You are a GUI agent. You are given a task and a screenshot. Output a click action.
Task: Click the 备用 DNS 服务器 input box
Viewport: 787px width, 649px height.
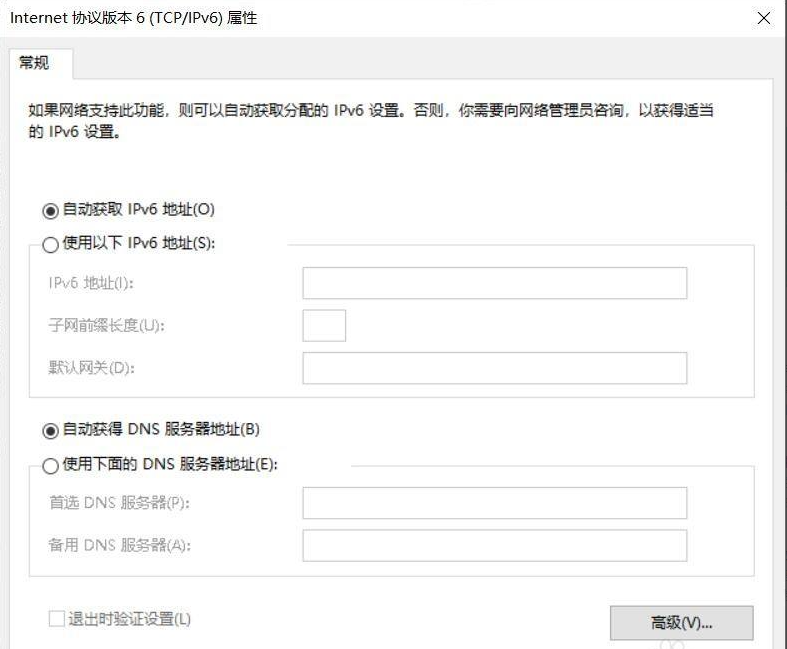494,546
